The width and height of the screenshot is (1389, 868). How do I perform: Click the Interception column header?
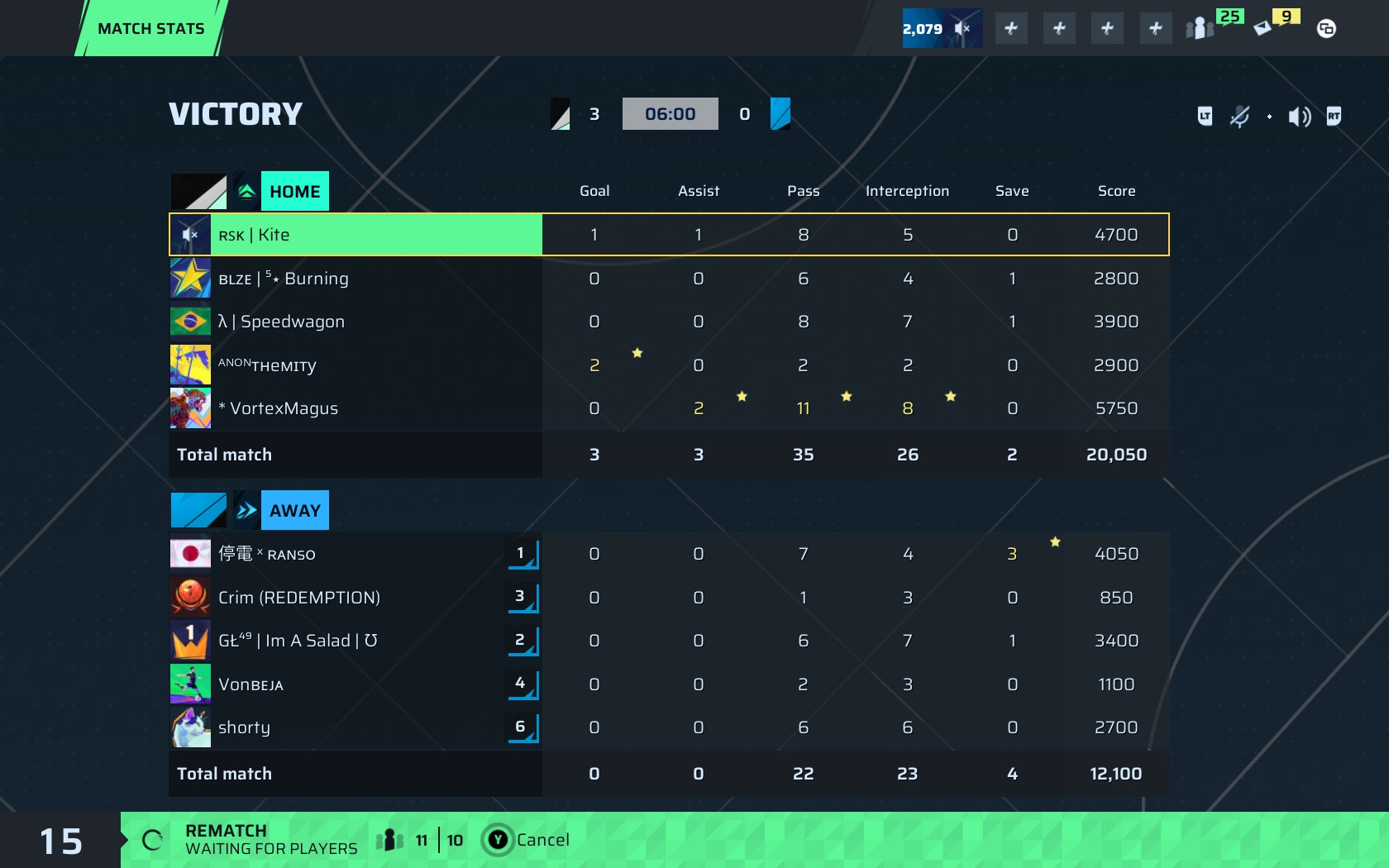tap(907, 191)
